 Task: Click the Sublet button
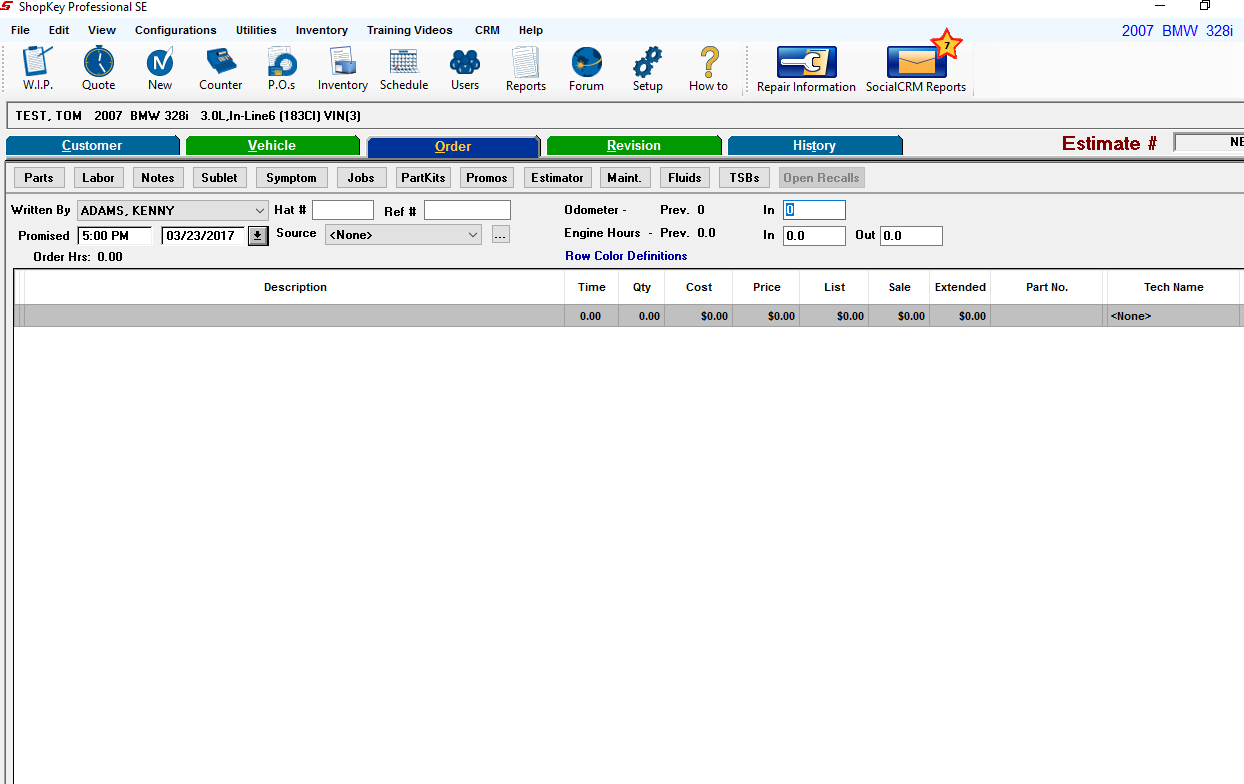219,178
